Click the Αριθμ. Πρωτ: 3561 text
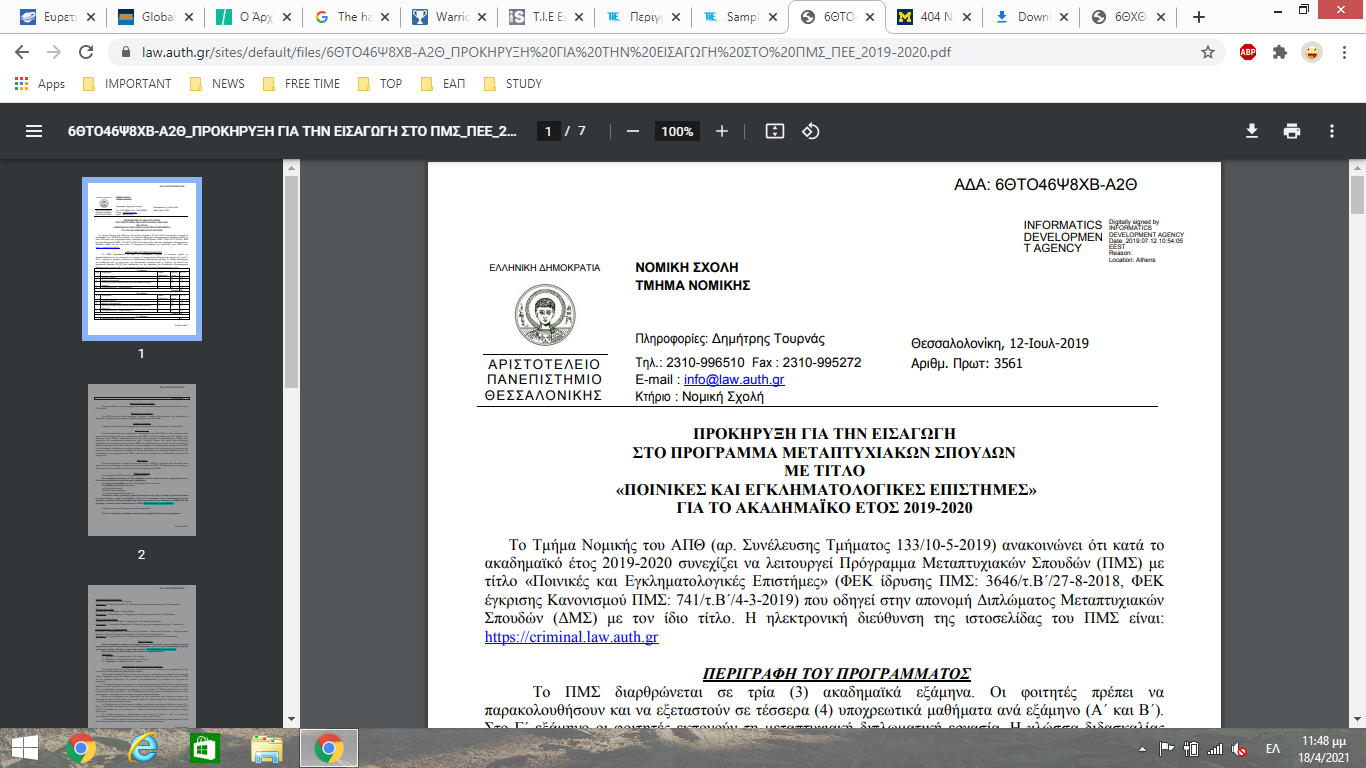The width and height of the screenshot is (1366, 768). pyautogui.click(x=967, y=363)
